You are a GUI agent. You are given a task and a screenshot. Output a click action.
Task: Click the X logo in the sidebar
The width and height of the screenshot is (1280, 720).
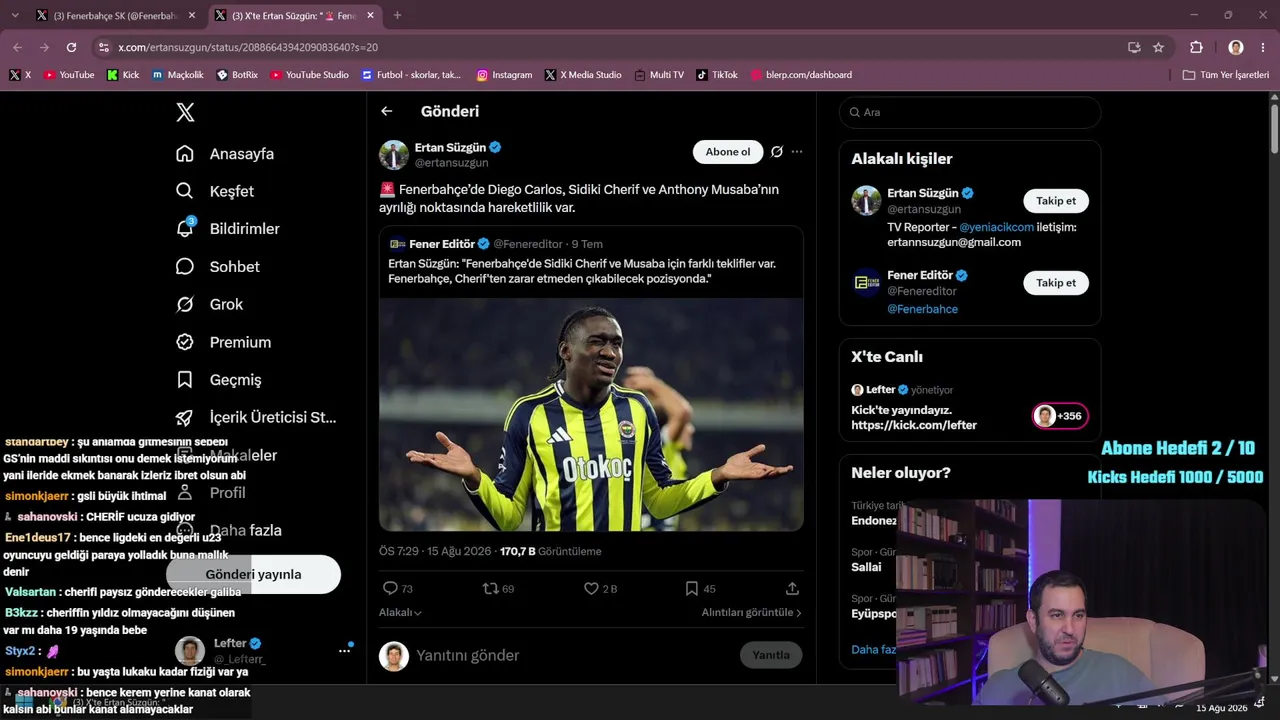coord(185,112)
